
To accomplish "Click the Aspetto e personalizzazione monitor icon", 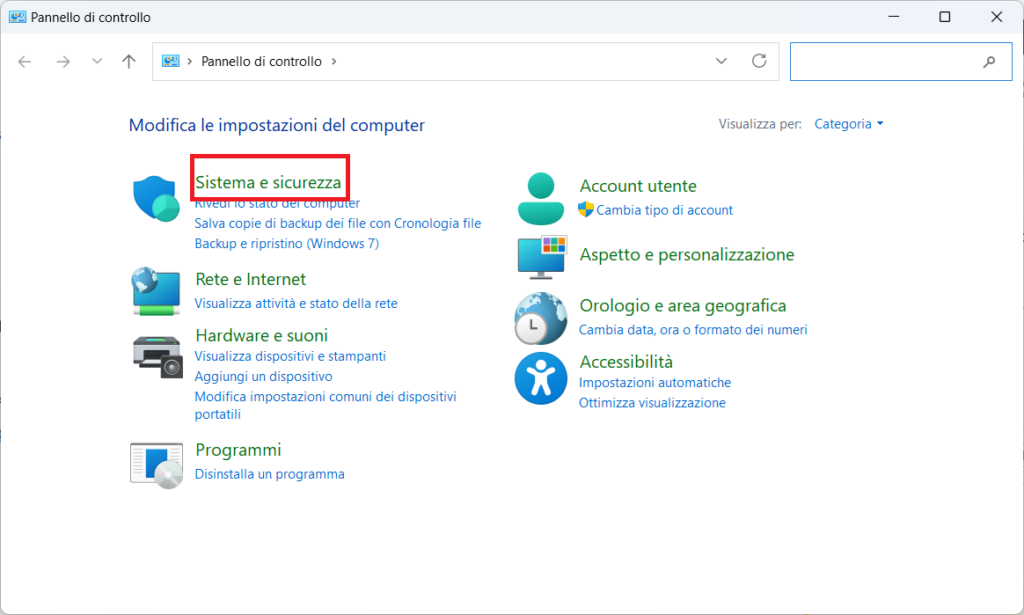I will click(x=541, y=257).
